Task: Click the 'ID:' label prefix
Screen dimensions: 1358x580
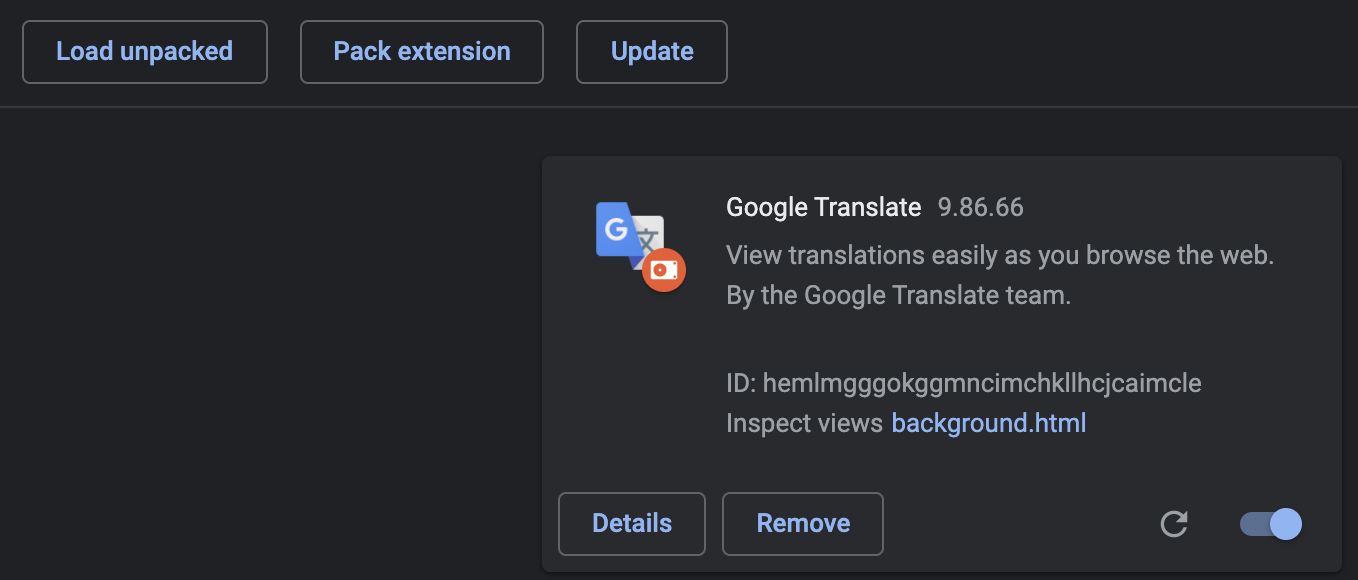Action: pyautogui.click(x=741, y=383)
